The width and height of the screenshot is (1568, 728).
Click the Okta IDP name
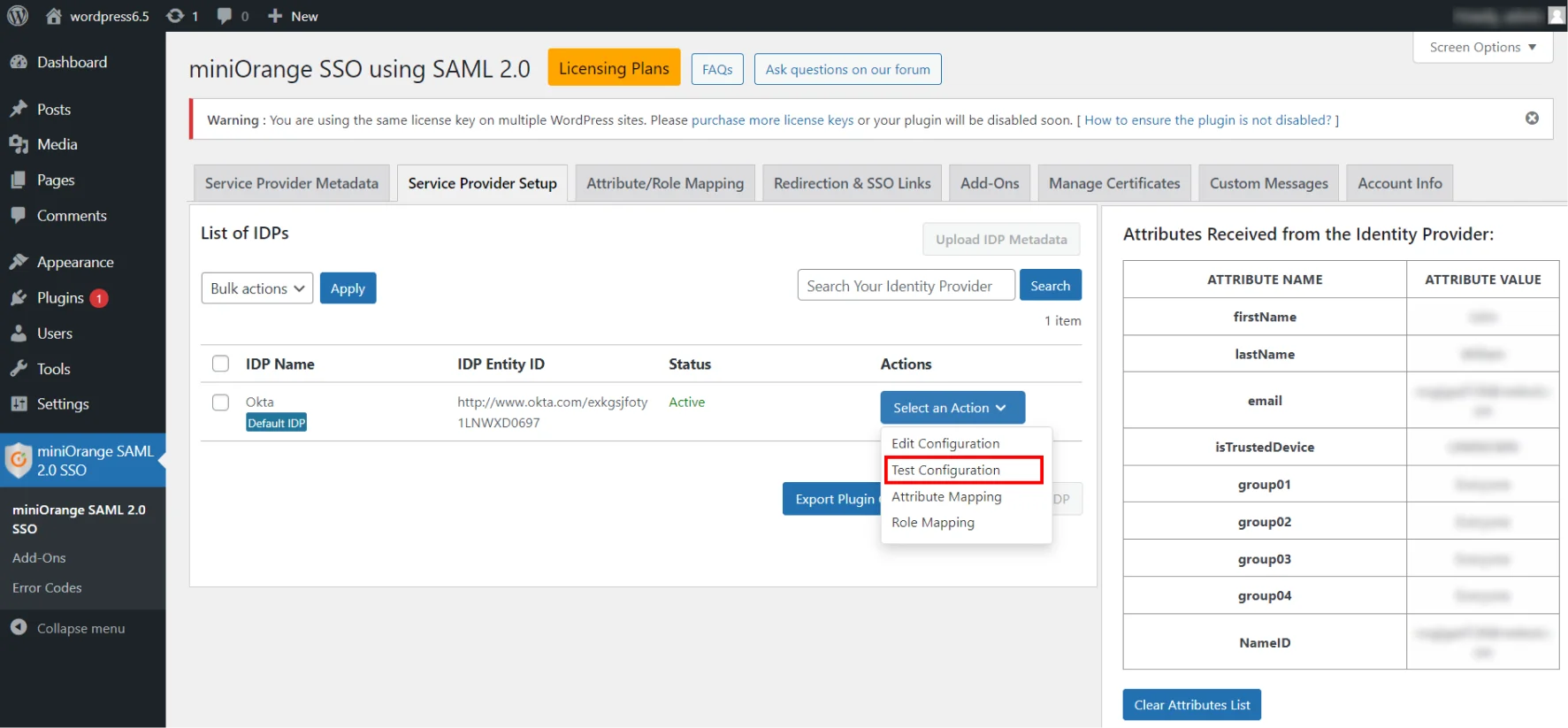pos(260,402)
